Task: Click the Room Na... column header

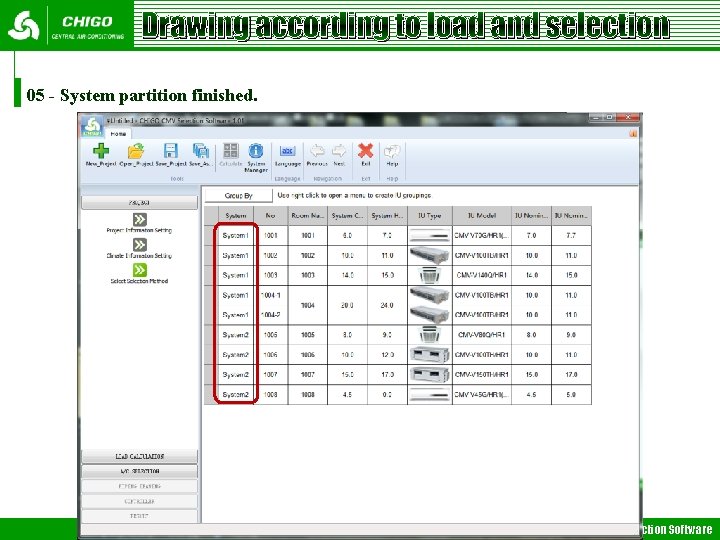Action: tap(308, 216)
